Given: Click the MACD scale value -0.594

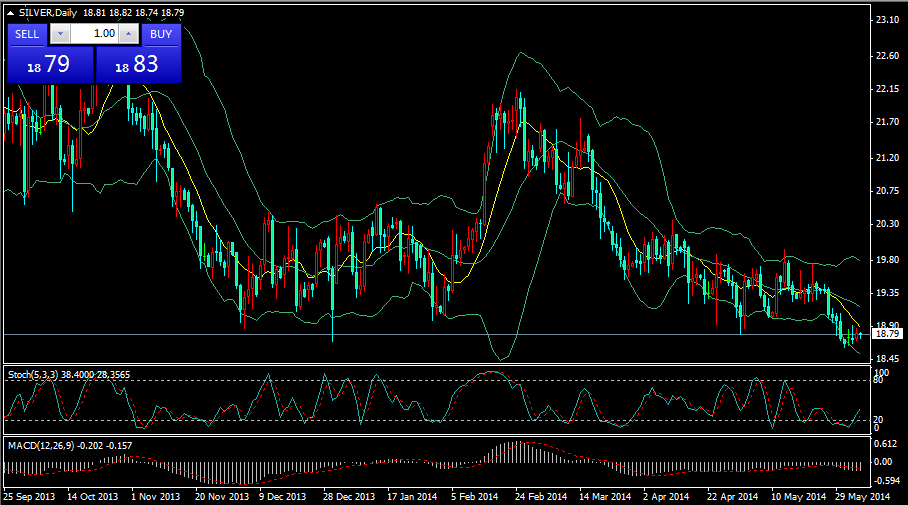Looking at the screenshot, I should 887,481.
